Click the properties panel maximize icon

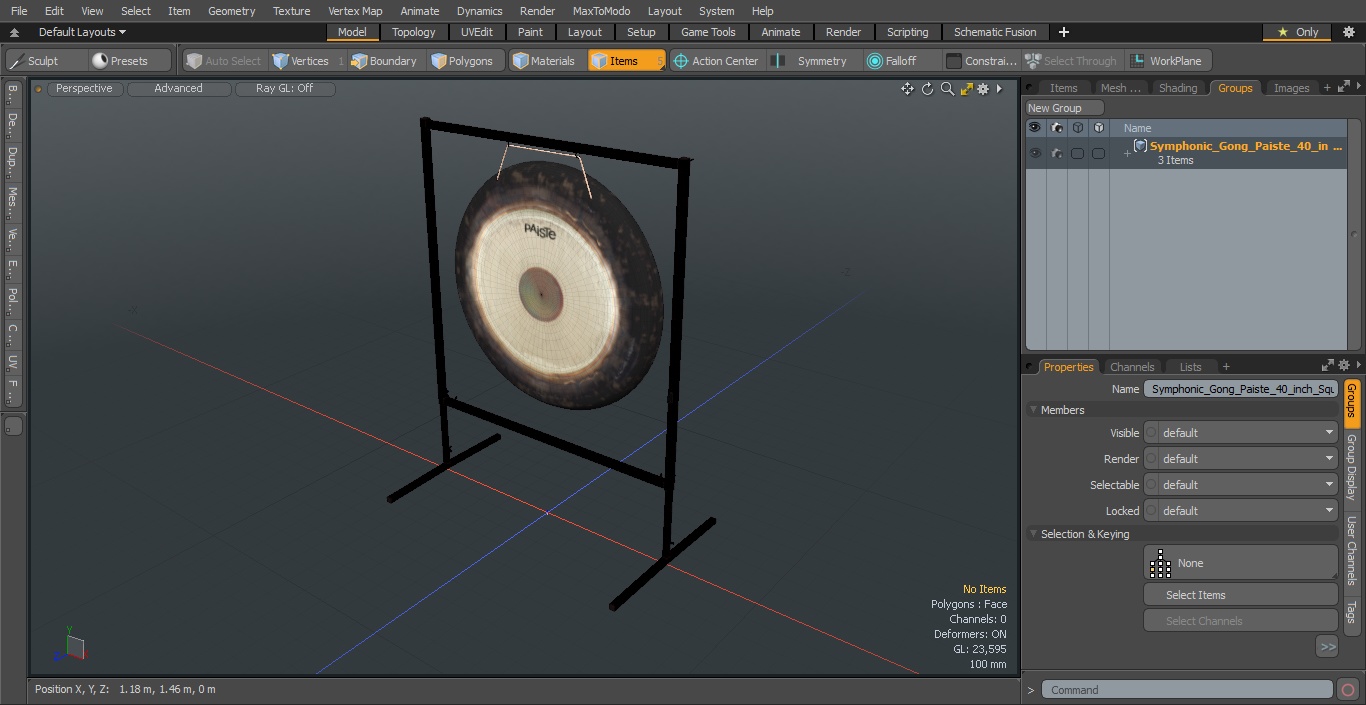click(x=1328, y=366)
